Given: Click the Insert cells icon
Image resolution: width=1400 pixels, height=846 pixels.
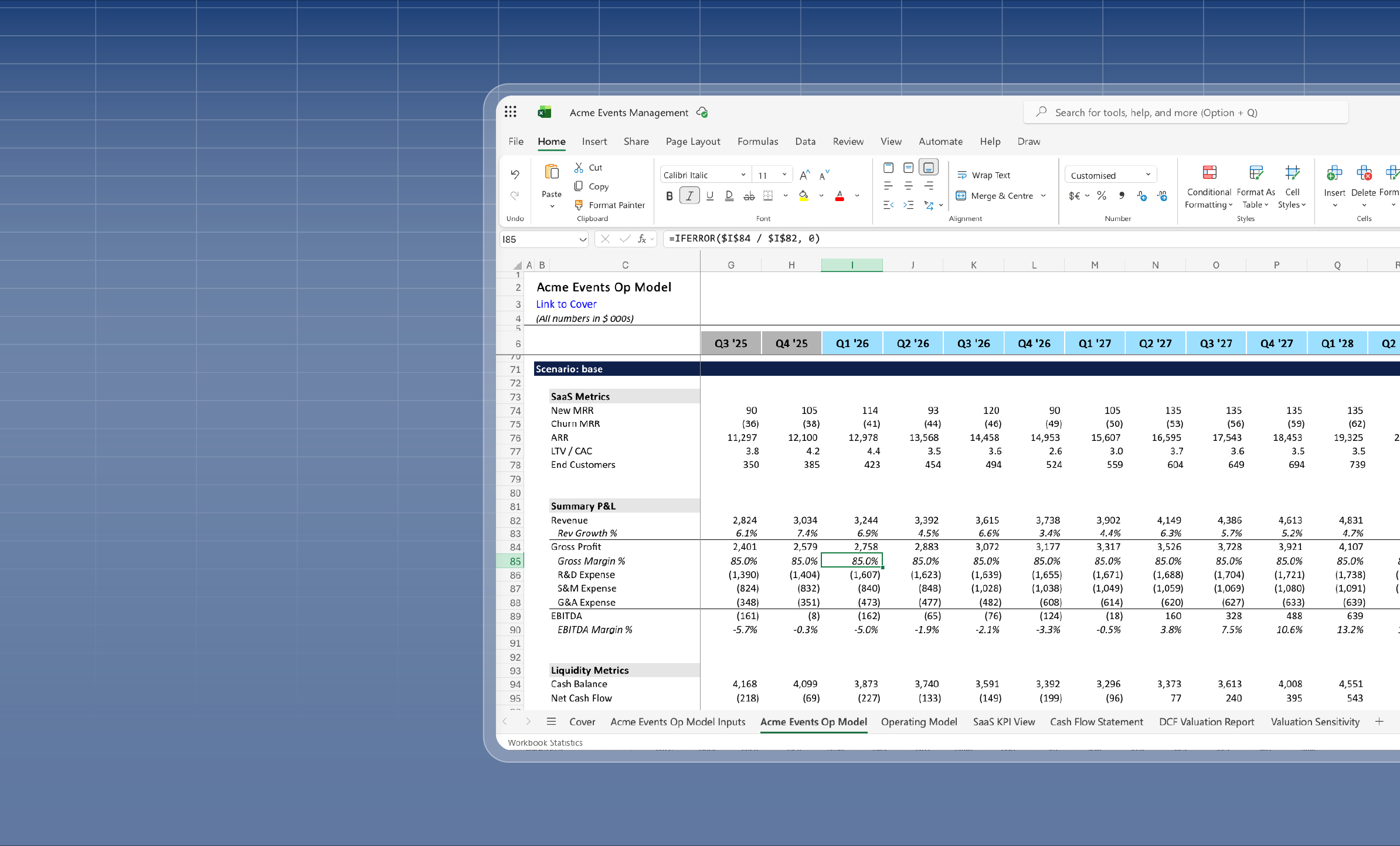Looking at the screenshot, I should click(x=1334, y=173).
